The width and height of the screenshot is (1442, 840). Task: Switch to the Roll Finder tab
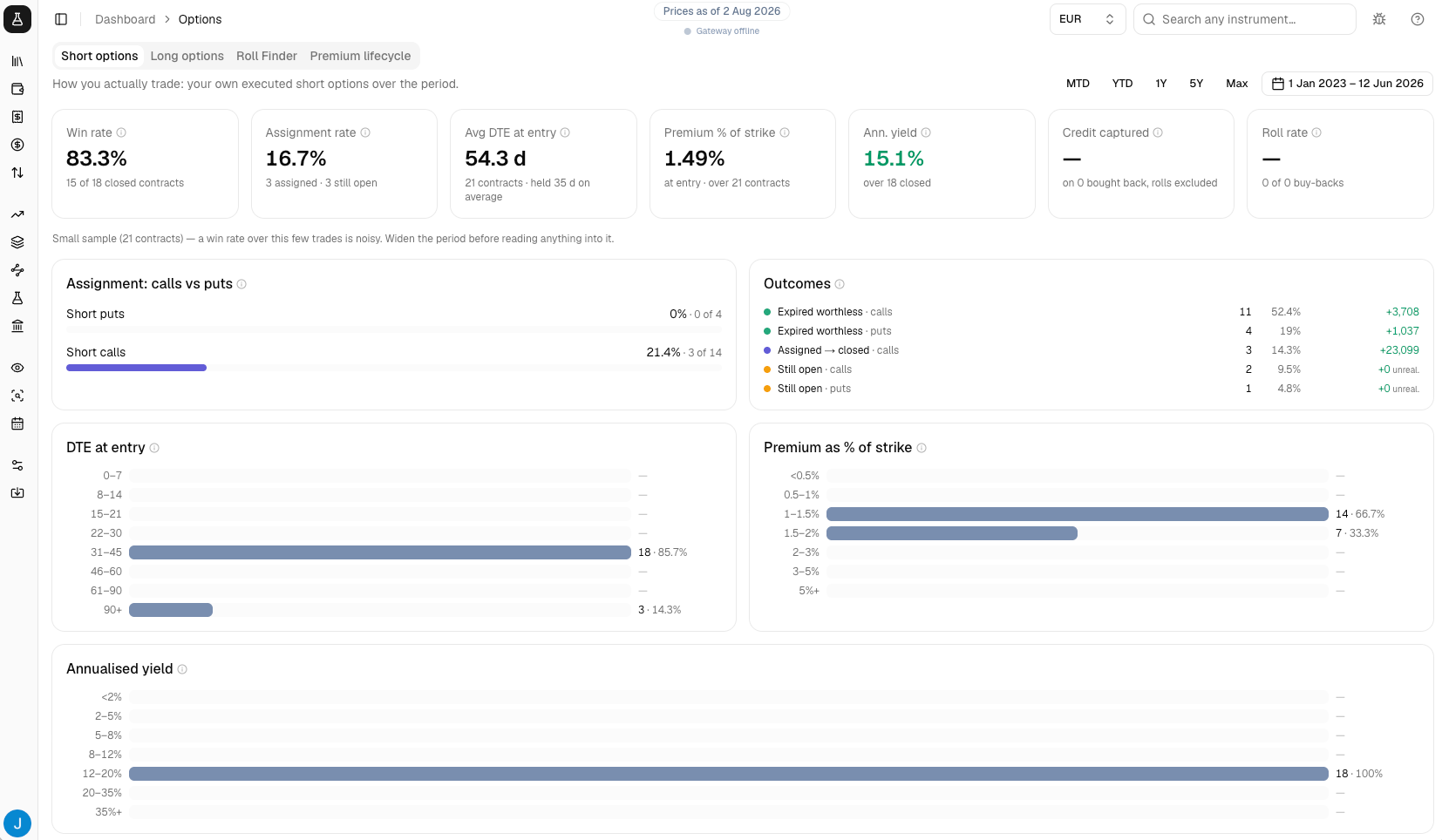(x=267, y=56)
